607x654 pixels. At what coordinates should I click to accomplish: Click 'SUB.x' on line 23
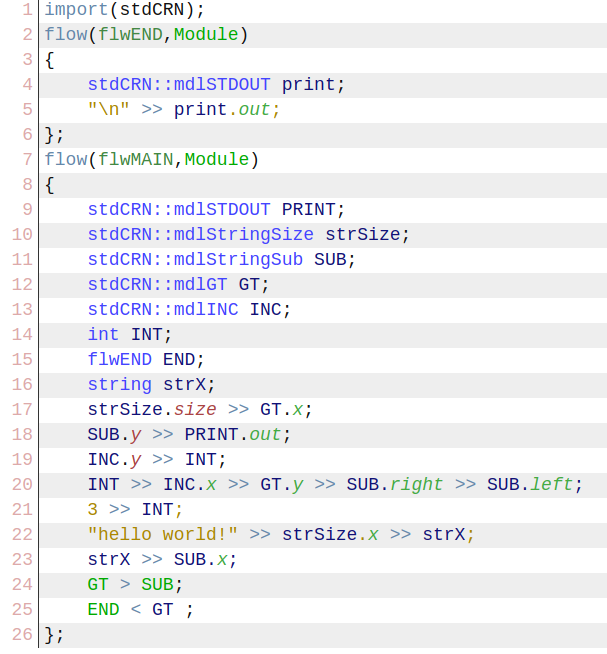tap(201, 560)
